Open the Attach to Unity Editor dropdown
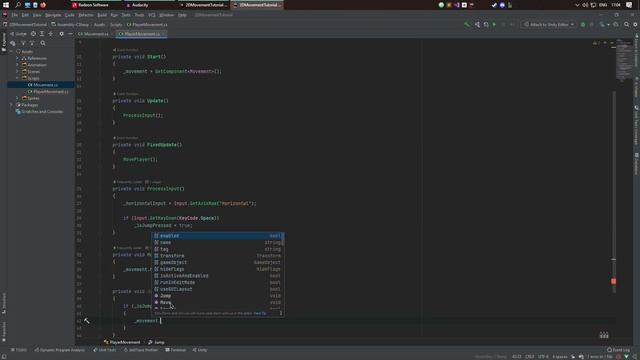The height and width of the screenshot is (360, 640). click(x=549, y=24)
